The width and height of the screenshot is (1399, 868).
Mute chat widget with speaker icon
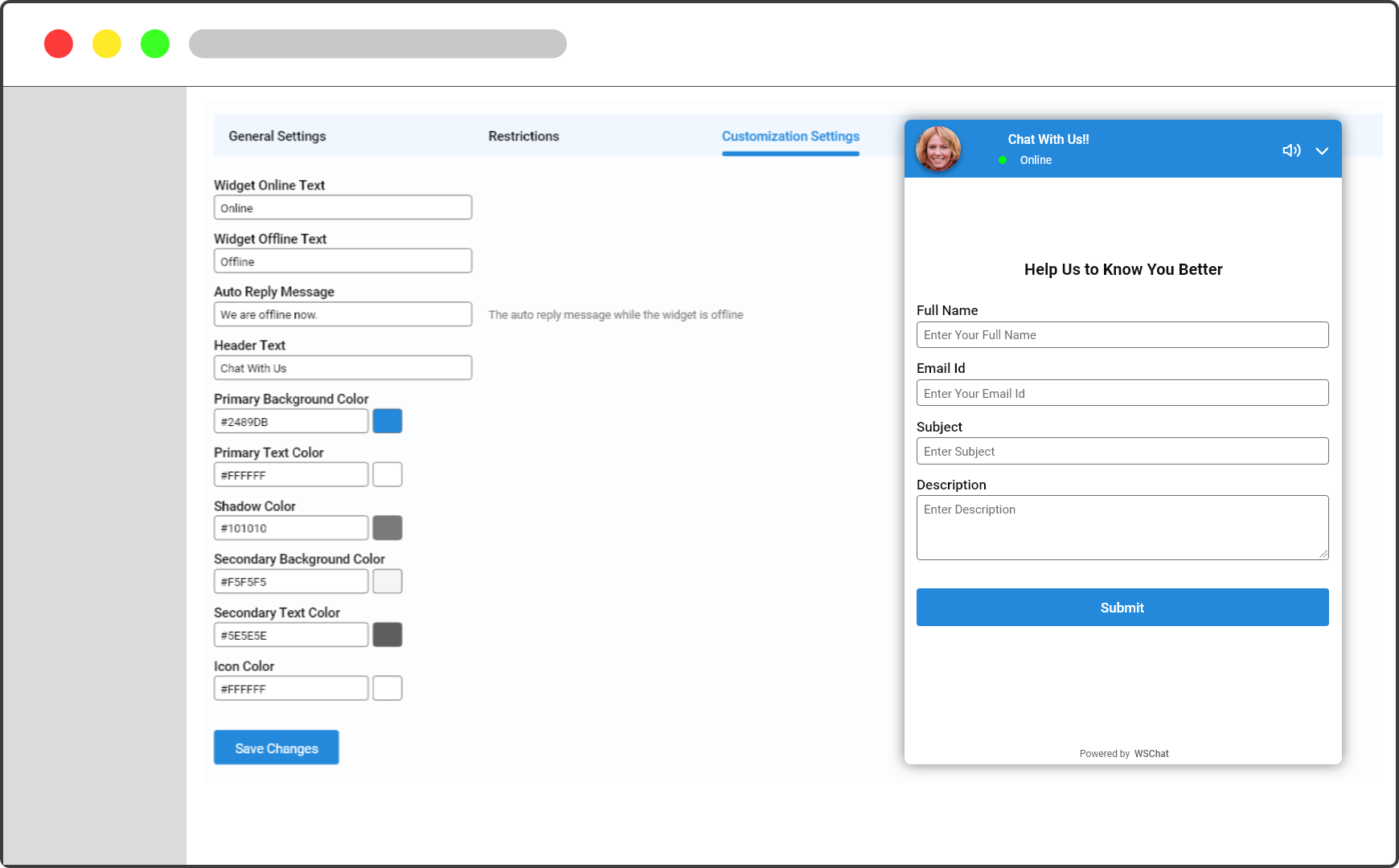coord(1291,150)
